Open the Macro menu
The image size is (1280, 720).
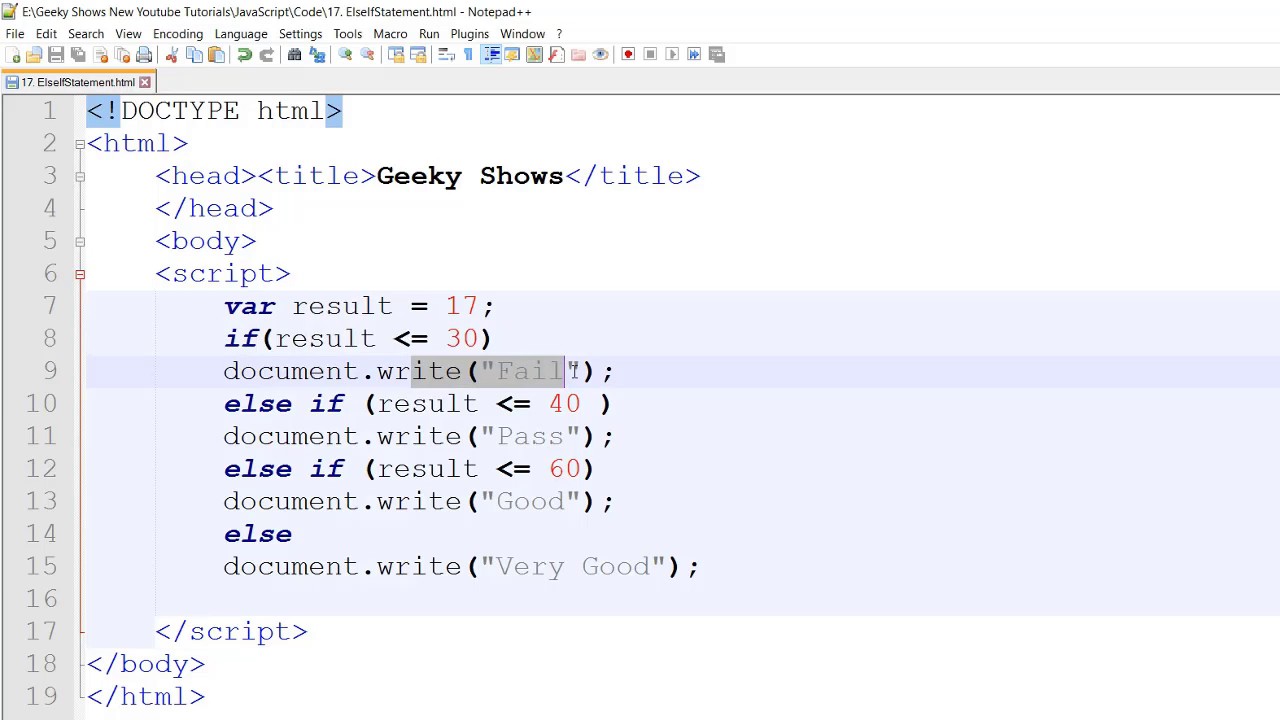point(390,33)
